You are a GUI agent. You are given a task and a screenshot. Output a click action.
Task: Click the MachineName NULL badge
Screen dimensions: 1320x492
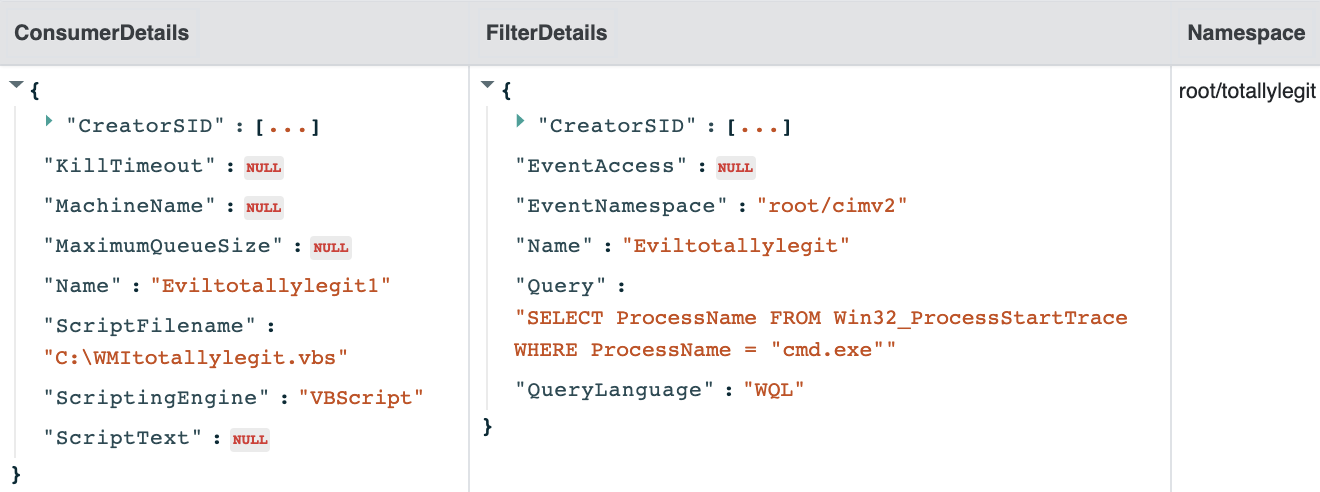point(264,207)
